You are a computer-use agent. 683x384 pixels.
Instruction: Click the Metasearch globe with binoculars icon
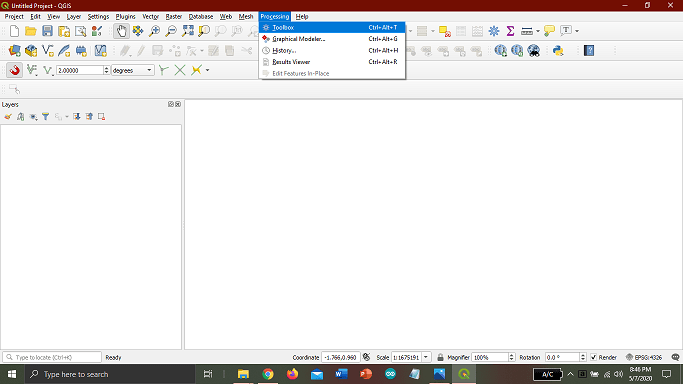[534, 51]
